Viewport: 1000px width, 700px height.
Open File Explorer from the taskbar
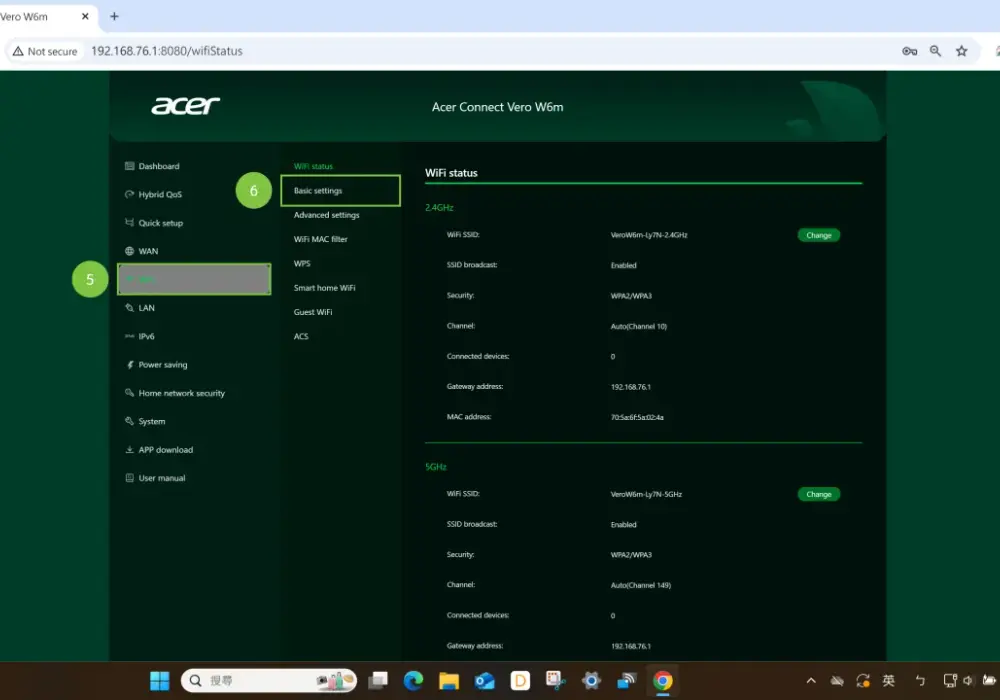coord(449,681)
